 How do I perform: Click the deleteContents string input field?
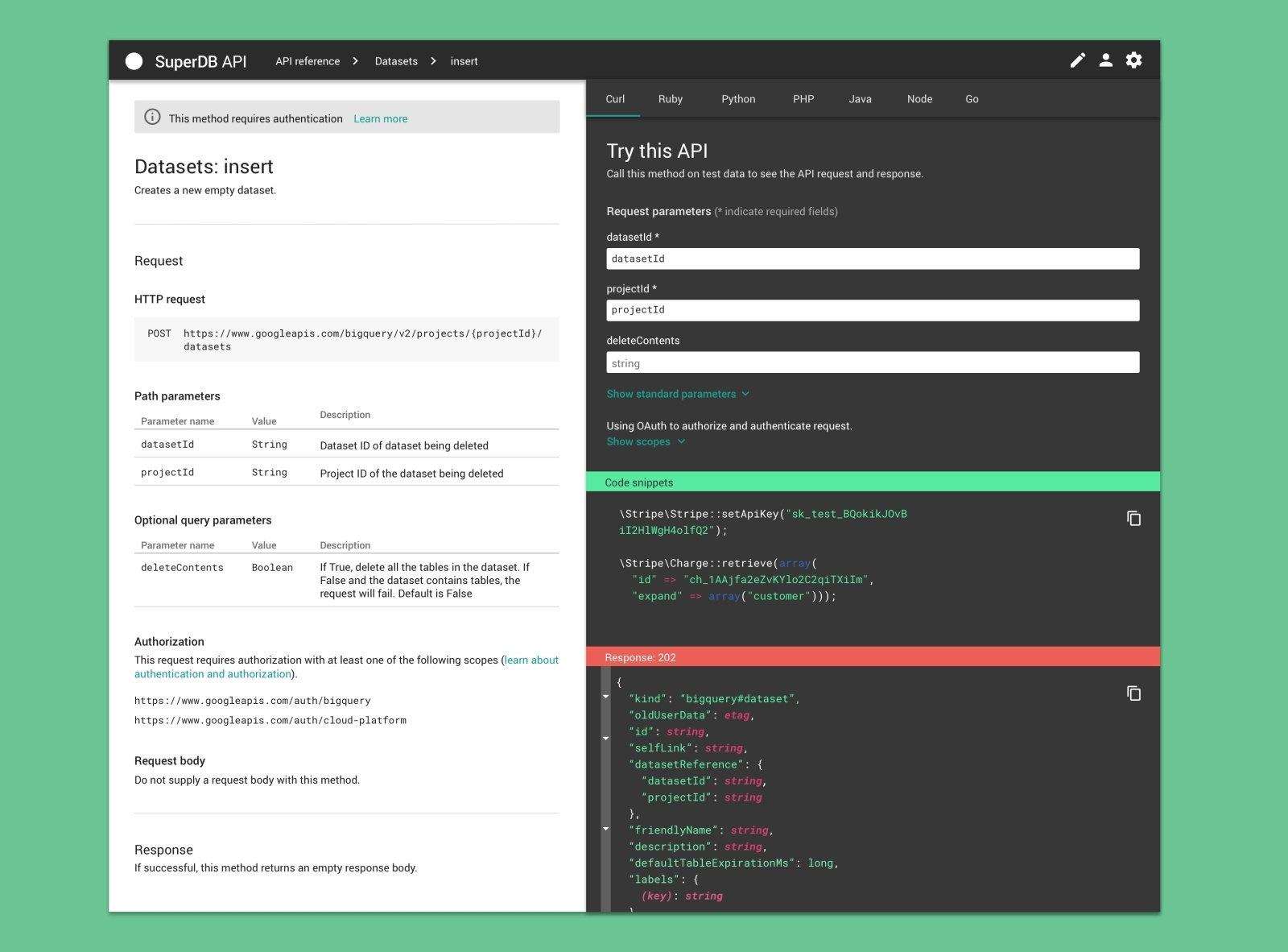tap(873, 362)
